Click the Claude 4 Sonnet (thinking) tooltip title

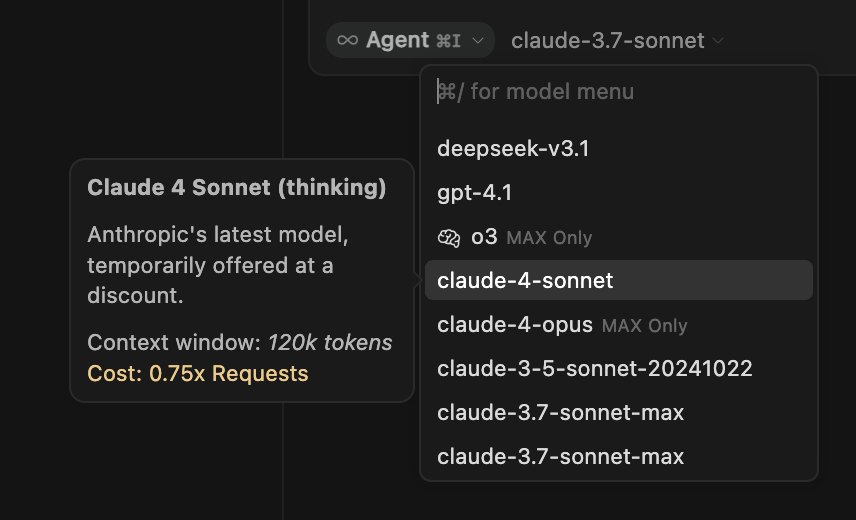coord(237,187)
